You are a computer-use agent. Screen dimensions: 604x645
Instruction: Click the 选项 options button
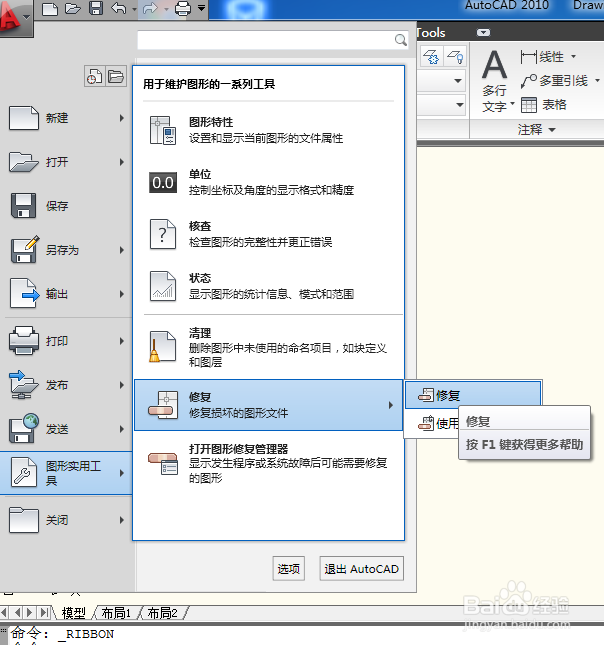coord(288,568)
